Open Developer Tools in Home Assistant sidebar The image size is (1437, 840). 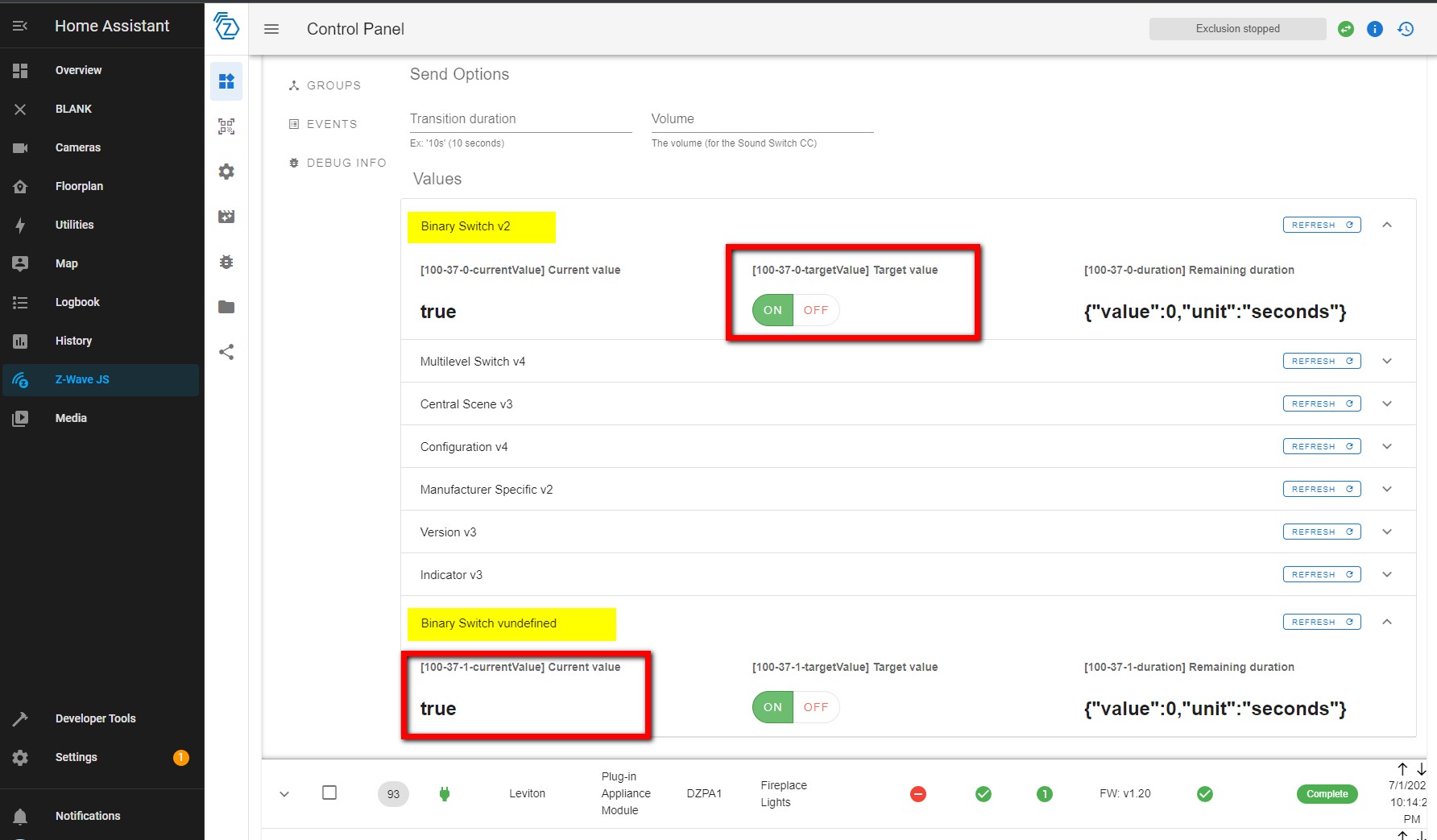95,718
